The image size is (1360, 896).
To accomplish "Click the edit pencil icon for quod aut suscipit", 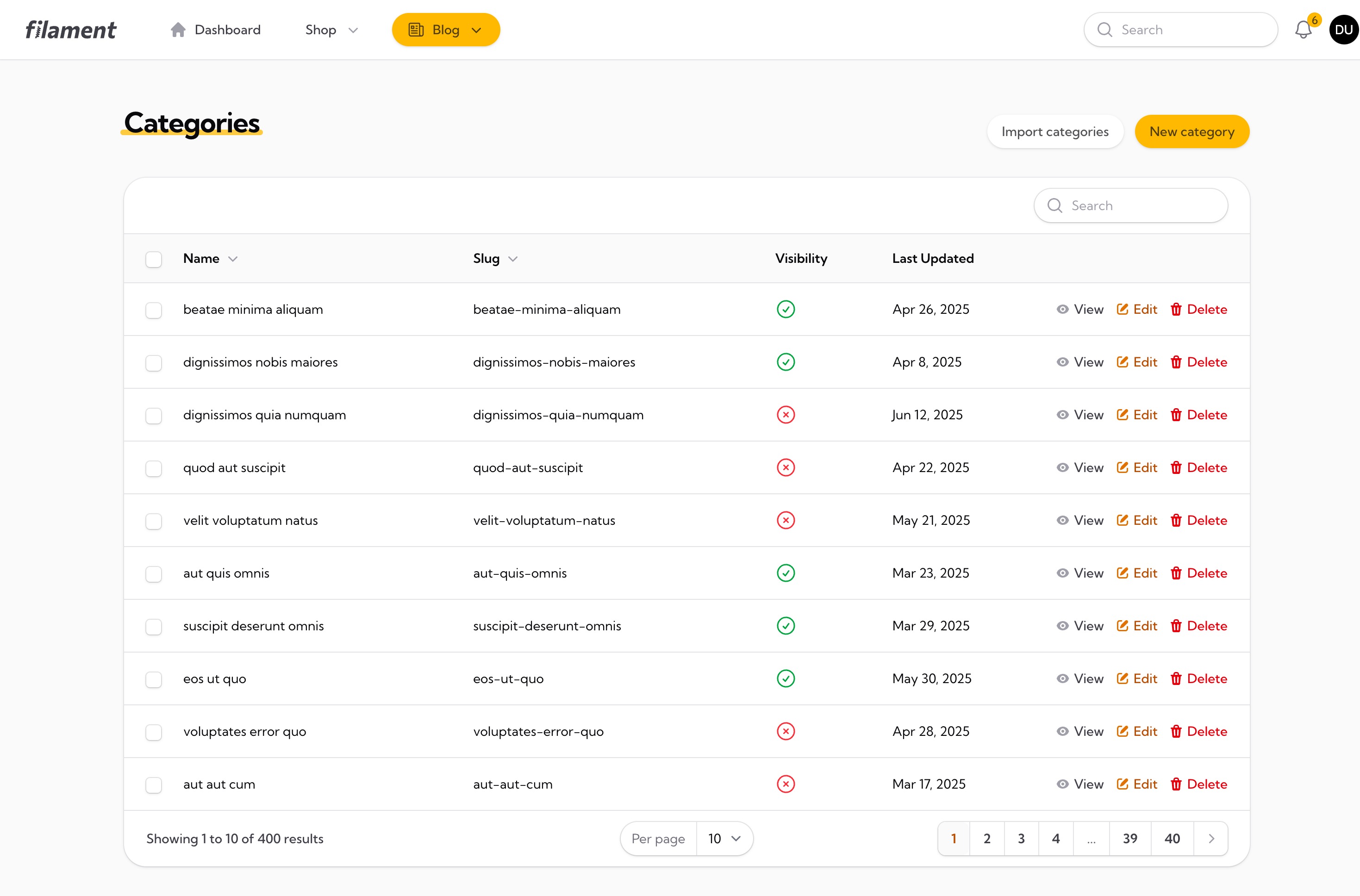I will 1122,467.
